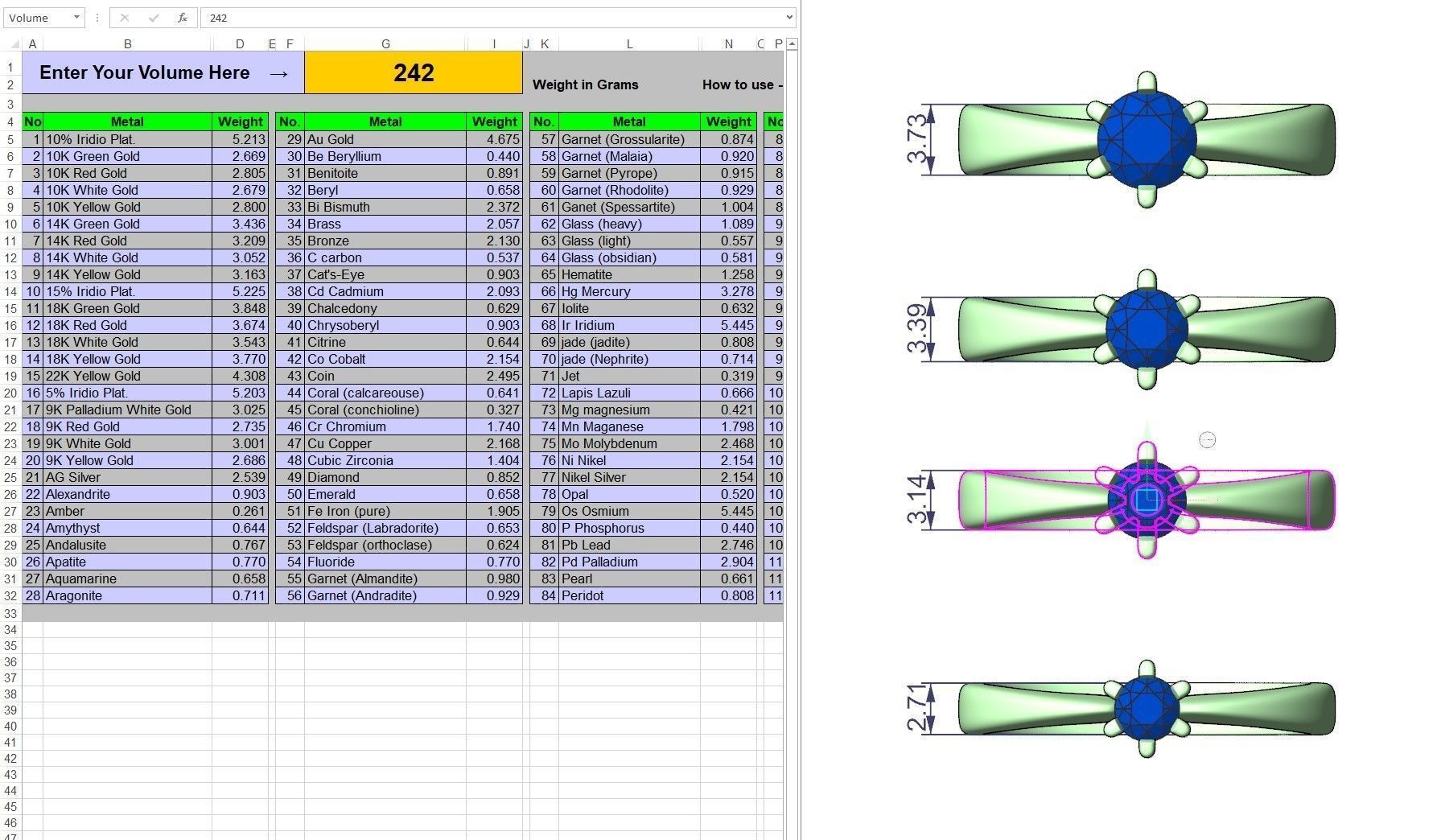Click the 'Weight' header in column I
Image resolution: width=1441 pixels, height=840 pixels.
tap(494, 121)
